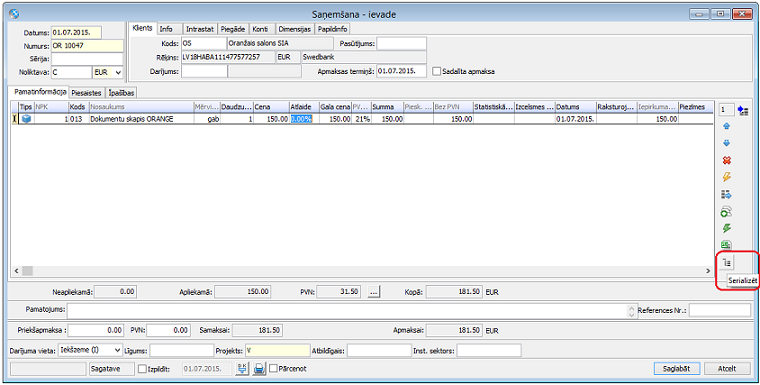Switch to the Konti tab
Screen dimensions: 760x385
coord(260,29)
